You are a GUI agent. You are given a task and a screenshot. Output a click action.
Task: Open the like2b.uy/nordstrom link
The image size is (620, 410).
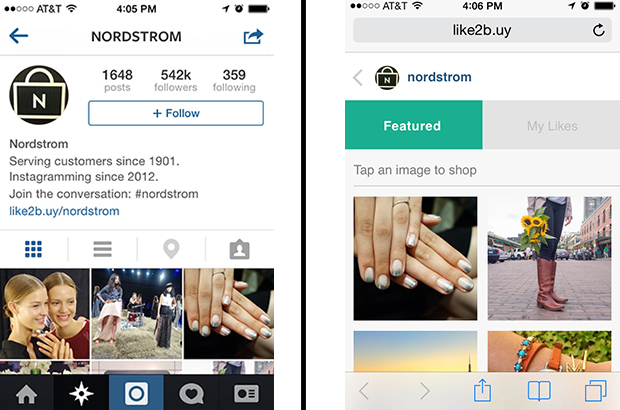(x=64, y=211)
